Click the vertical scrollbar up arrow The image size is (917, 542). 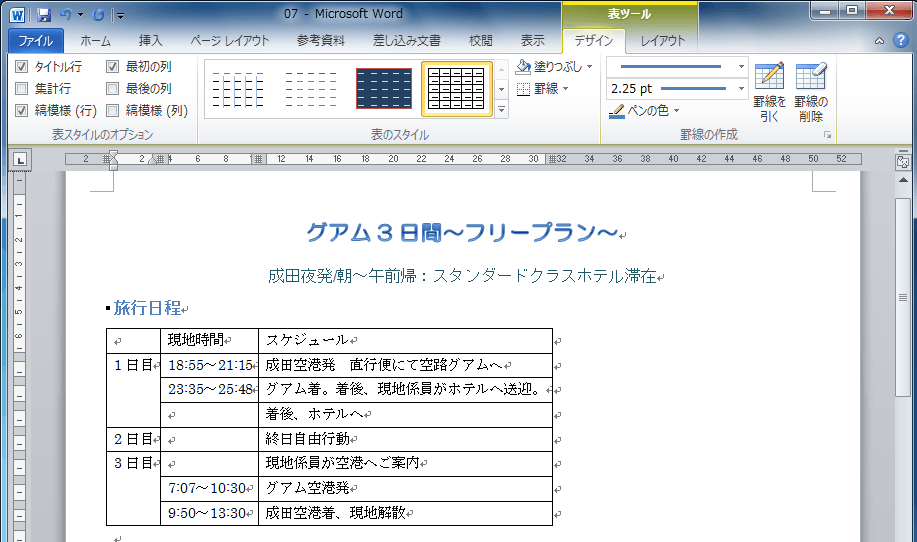click(x=903, y=180)
